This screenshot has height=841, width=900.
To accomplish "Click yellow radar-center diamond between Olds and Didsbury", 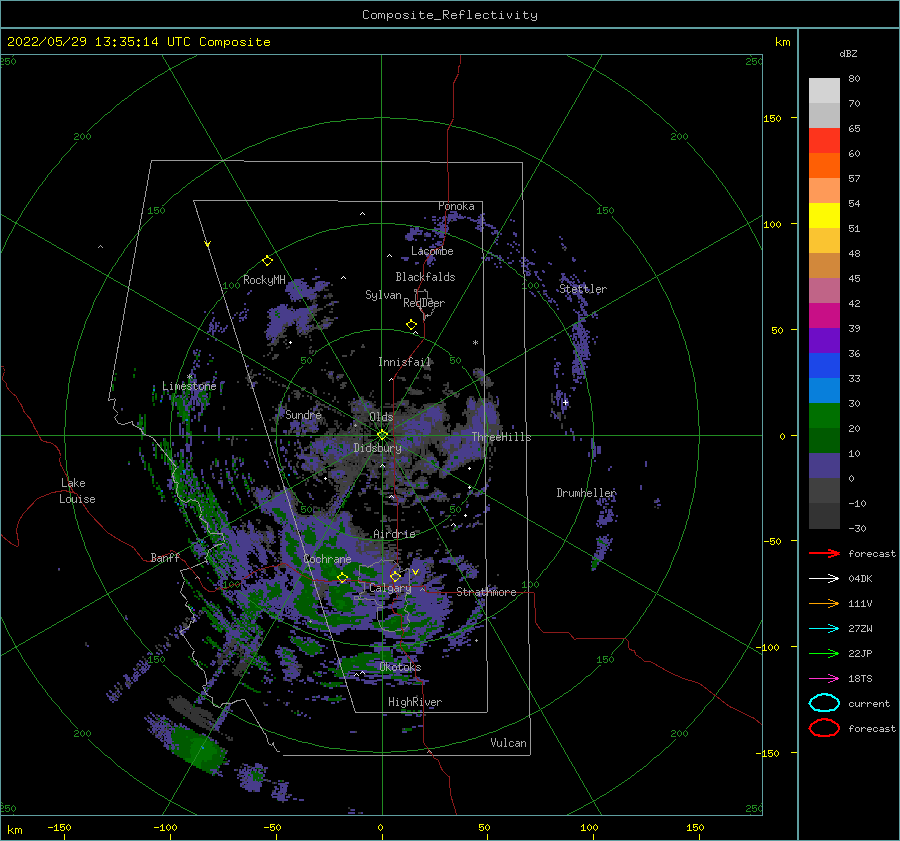I will pos(382,435).
